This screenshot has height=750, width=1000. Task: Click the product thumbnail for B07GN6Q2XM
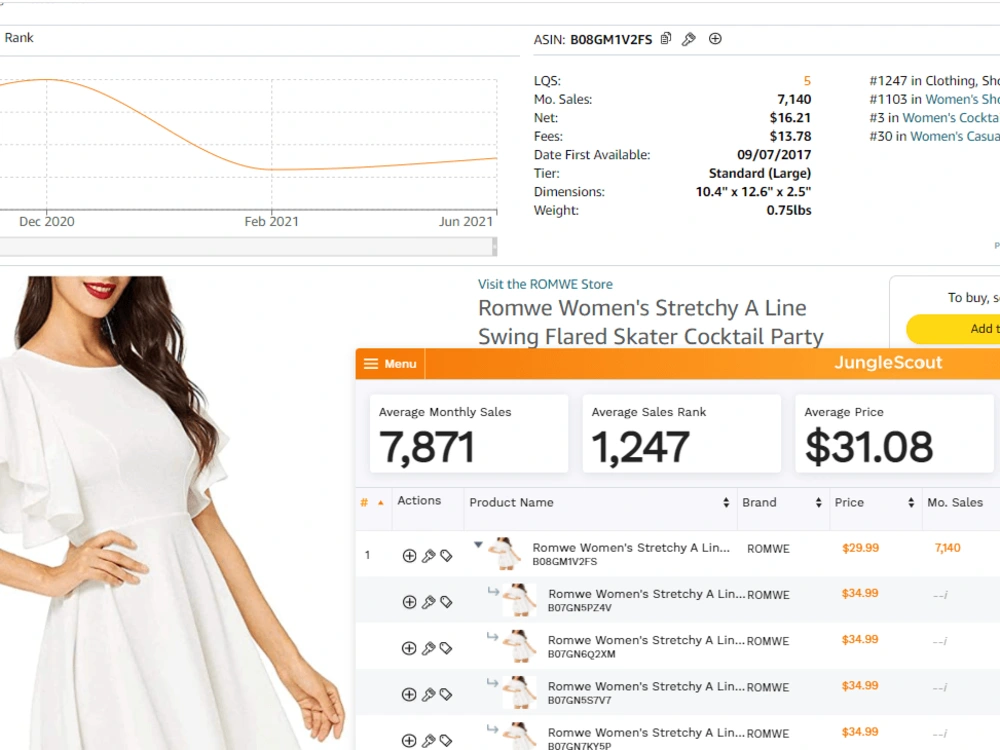click(520, 646)
